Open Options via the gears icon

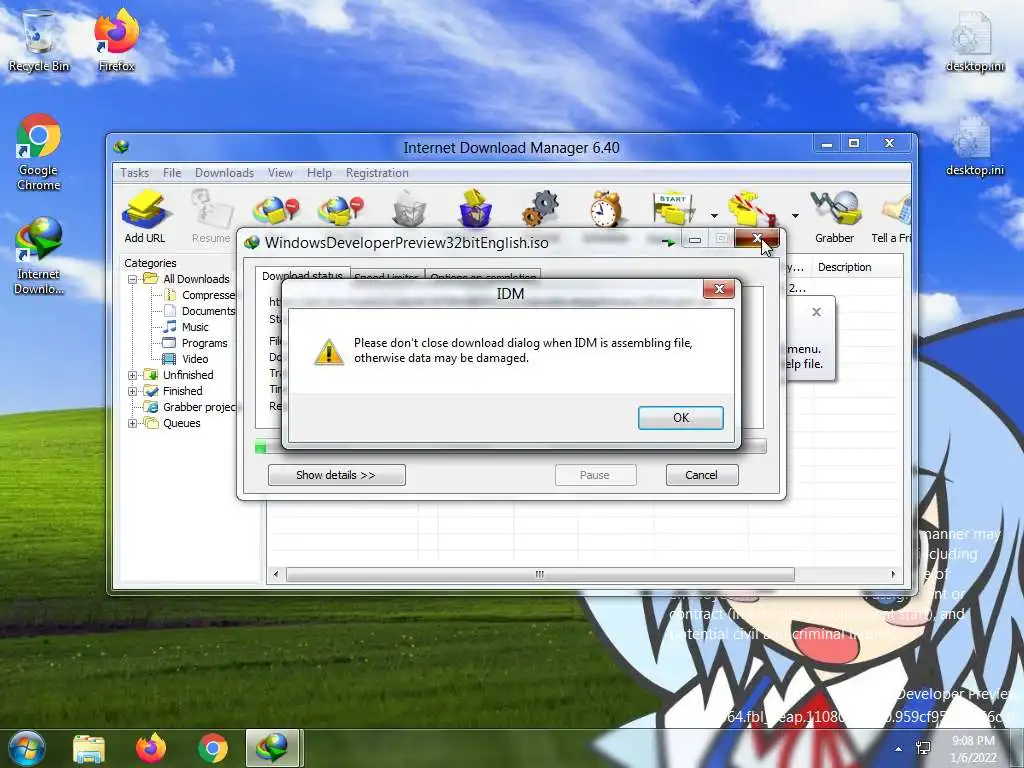tap(541, 208)
